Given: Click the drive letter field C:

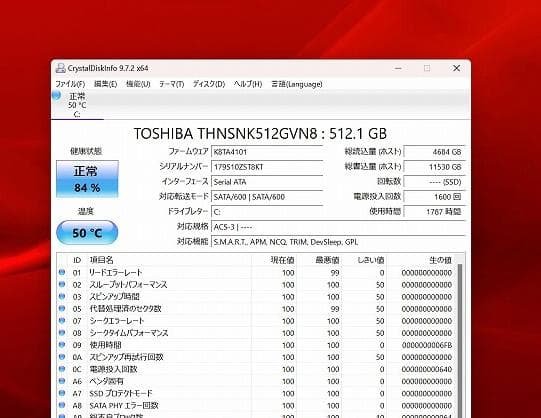Looking at the screenshot, I should click(x=267, y=212).
